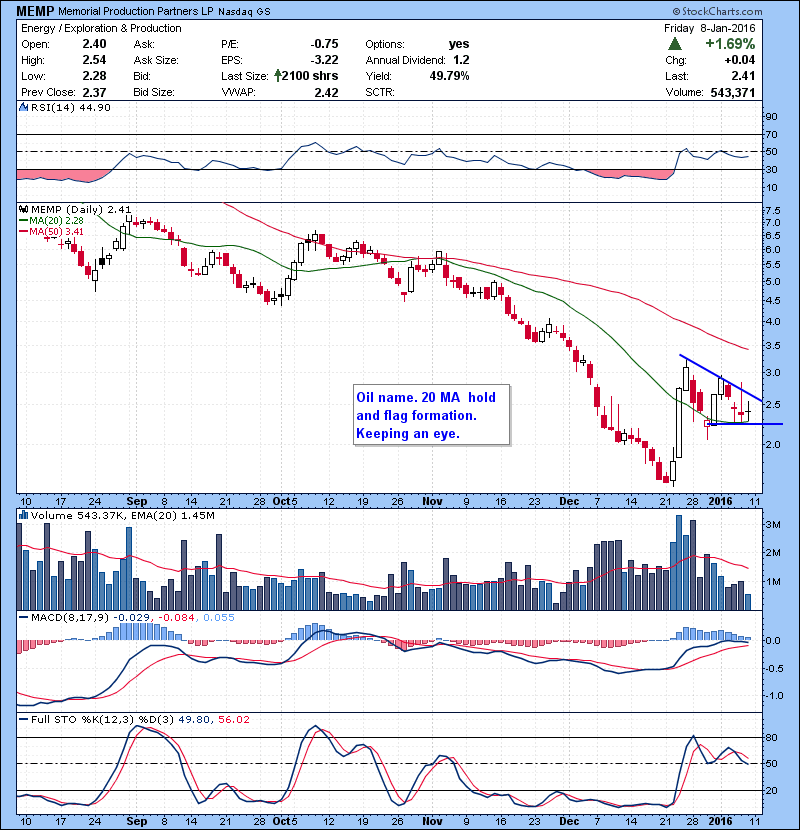The width and height of the screenshot is (800, 830).
Task: Click the RSI(14) panel indicator icon
Action: 23,107
